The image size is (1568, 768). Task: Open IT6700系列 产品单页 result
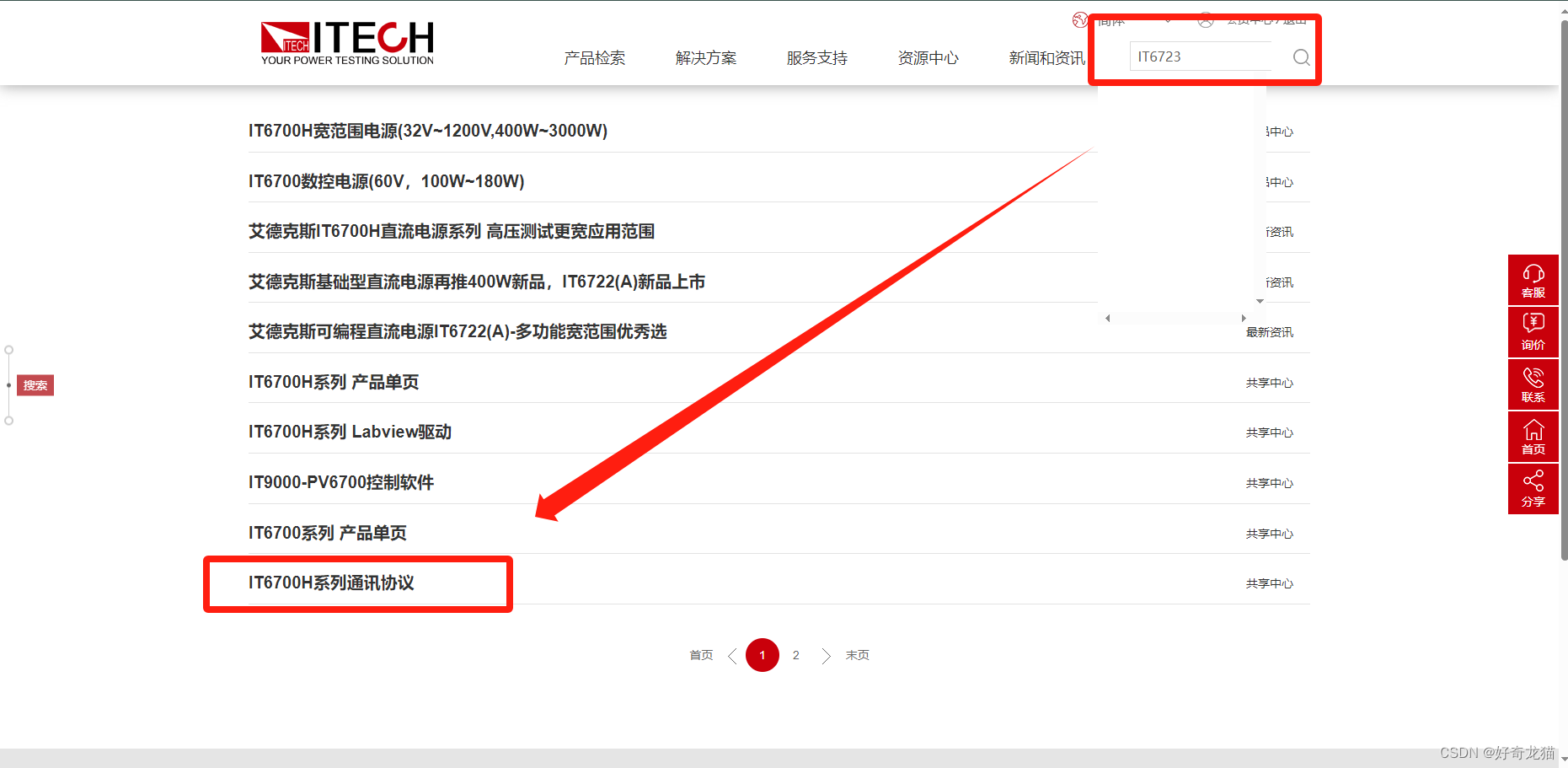pos(328,533)
